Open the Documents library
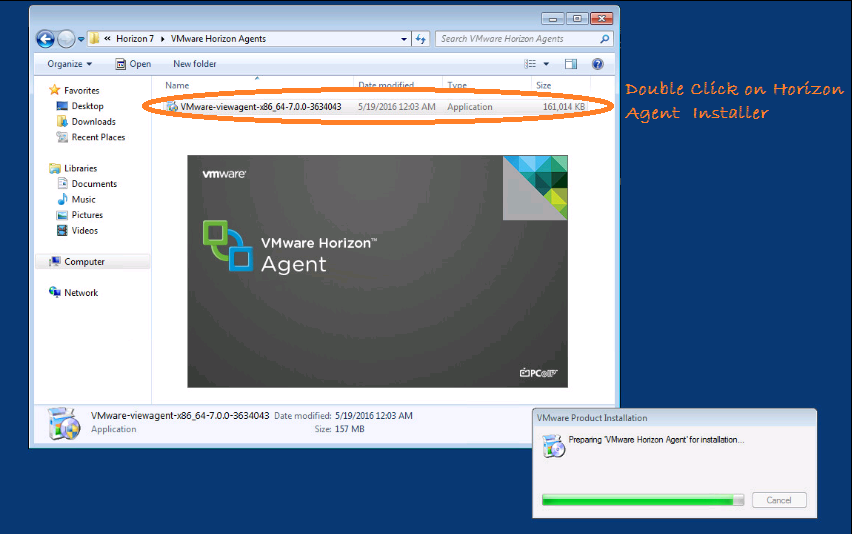The width and height of the screenshot is (852, 534). (94, 184)
